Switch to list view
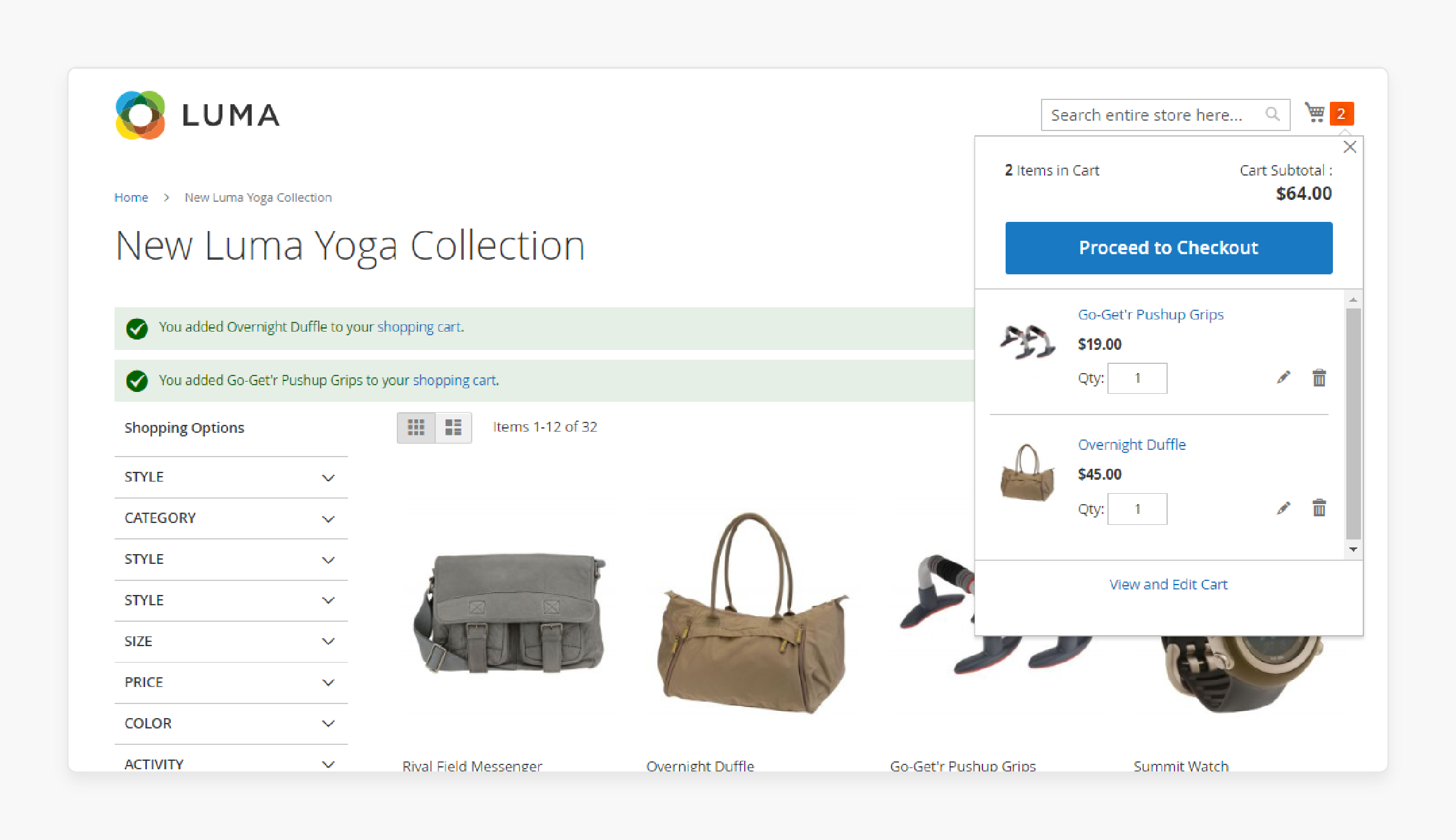Screen dimensions: 1456x840 tap(453, 427)
